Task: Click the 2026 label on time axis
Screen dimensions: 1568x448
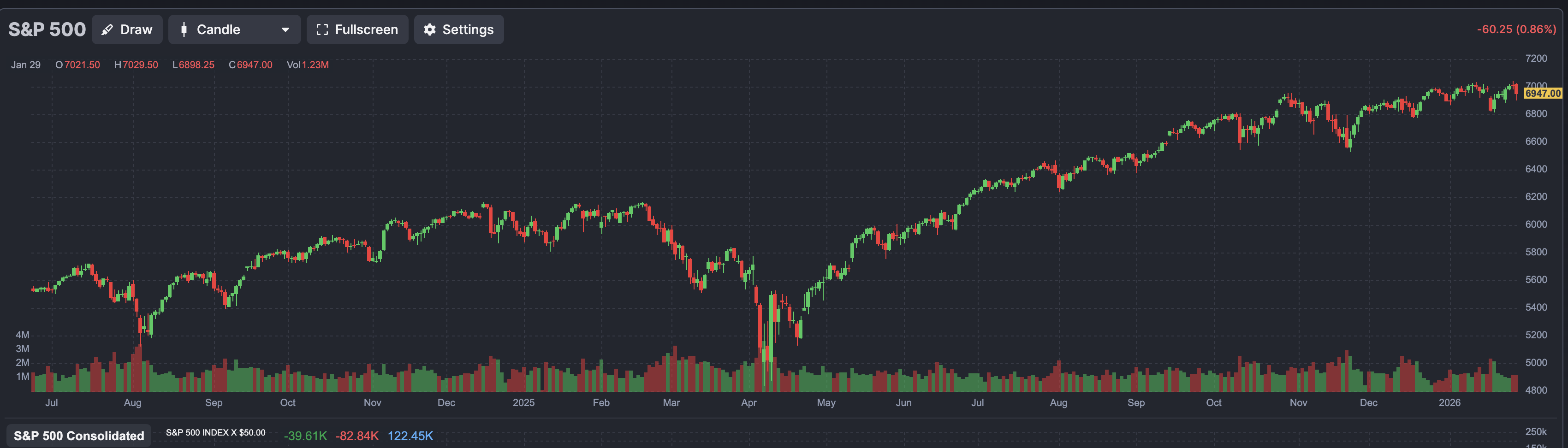Action: (1449, 402)
